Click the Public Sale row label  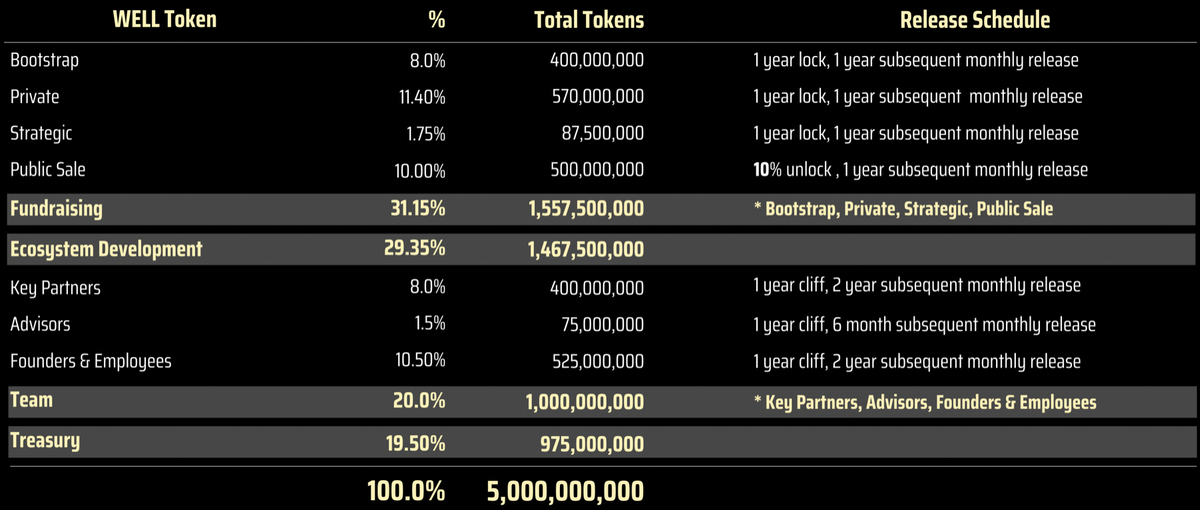coord(48,170)
